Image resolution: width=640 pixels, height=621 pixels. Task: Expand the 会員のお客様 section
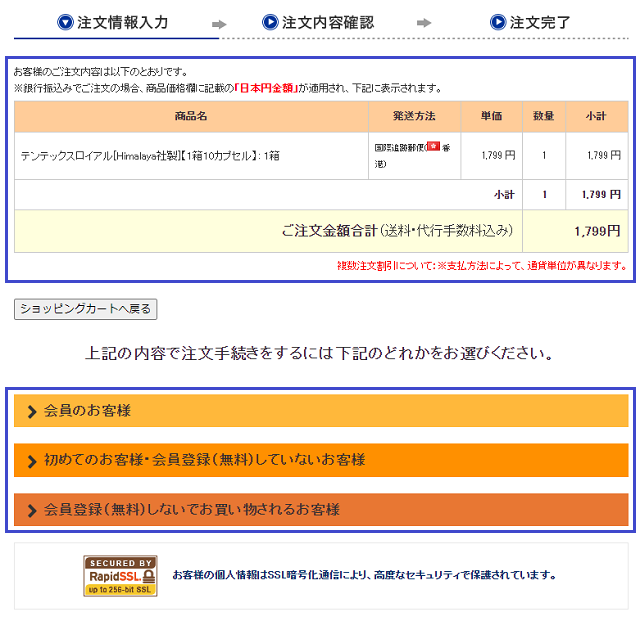[x=321, y=411]
